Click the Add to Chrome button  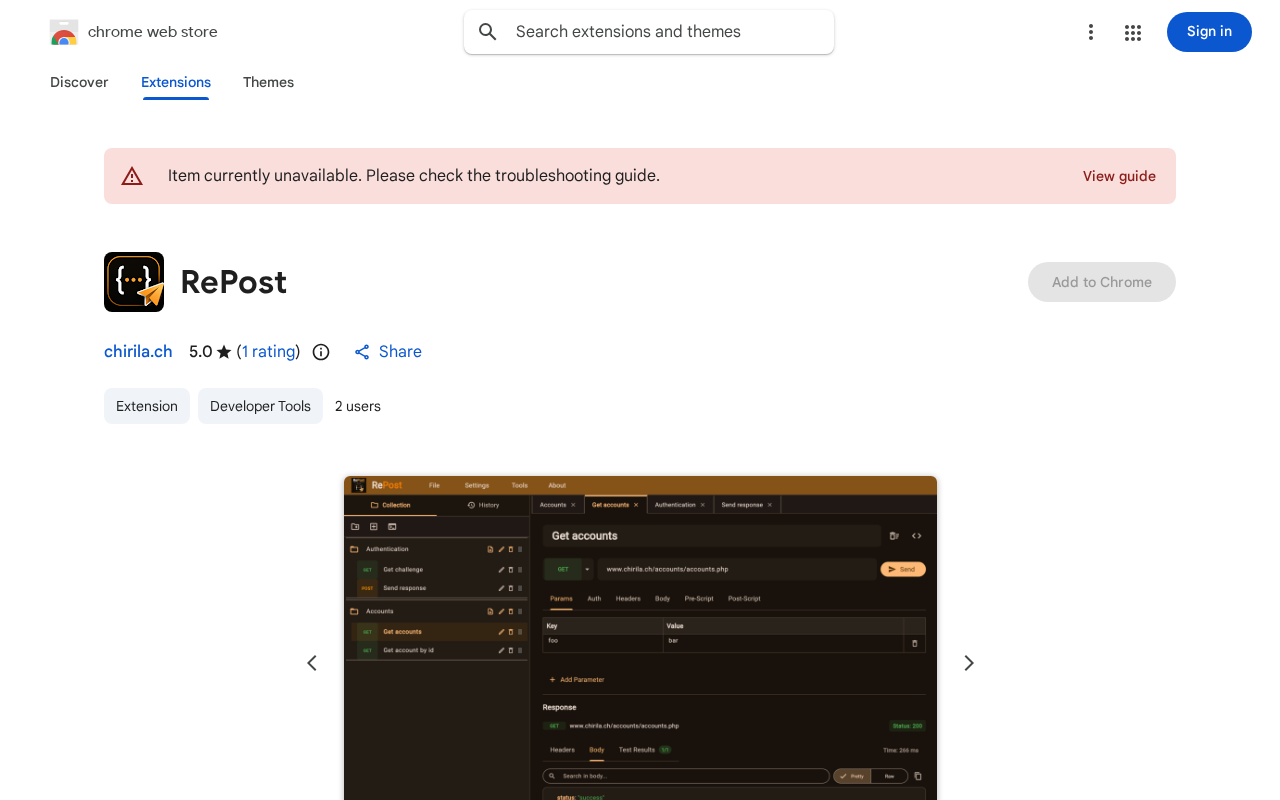1102,282
